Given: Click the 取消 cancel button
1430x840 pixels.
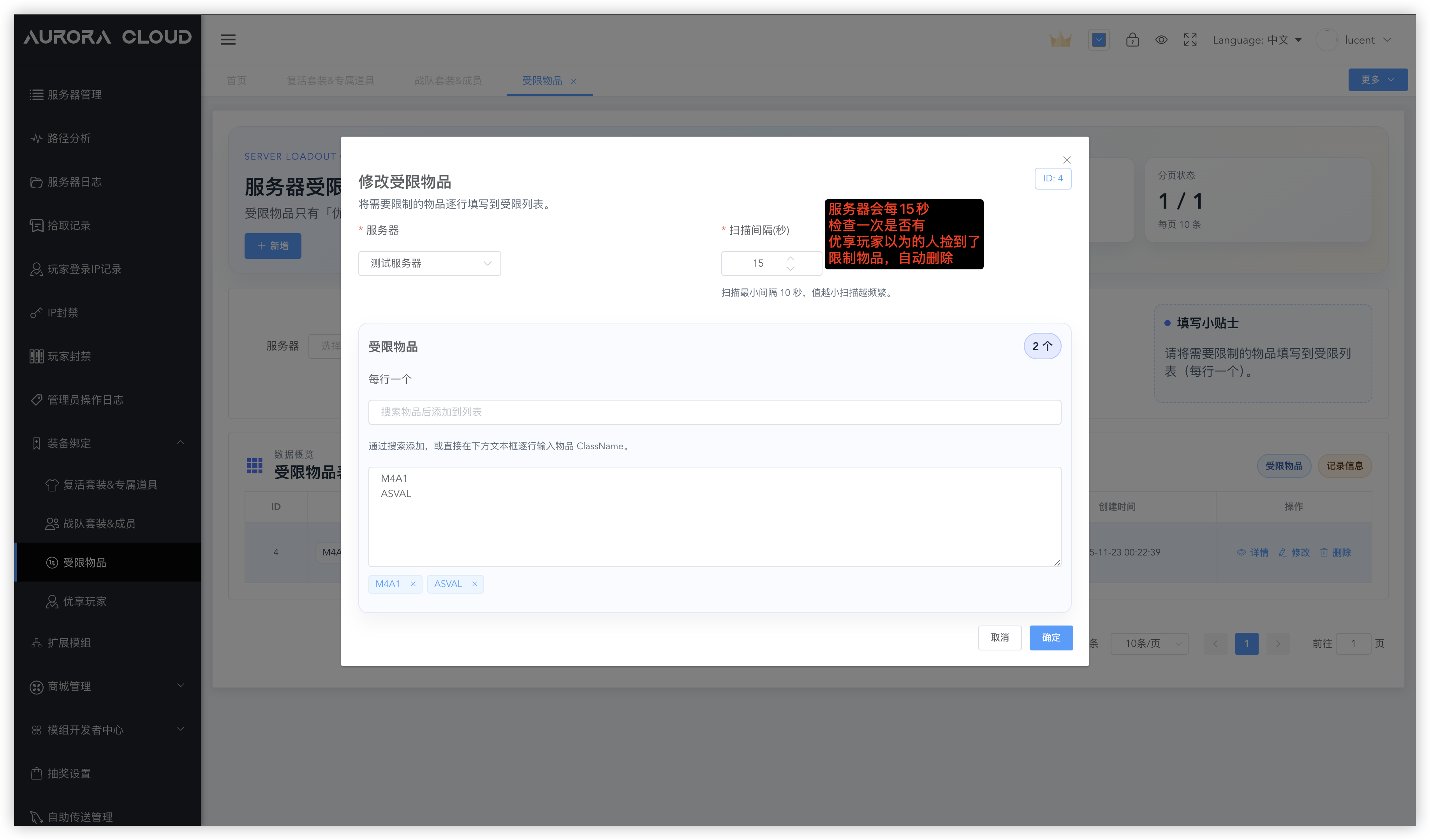Looking at the screenshot, I should tap(999, 638).
